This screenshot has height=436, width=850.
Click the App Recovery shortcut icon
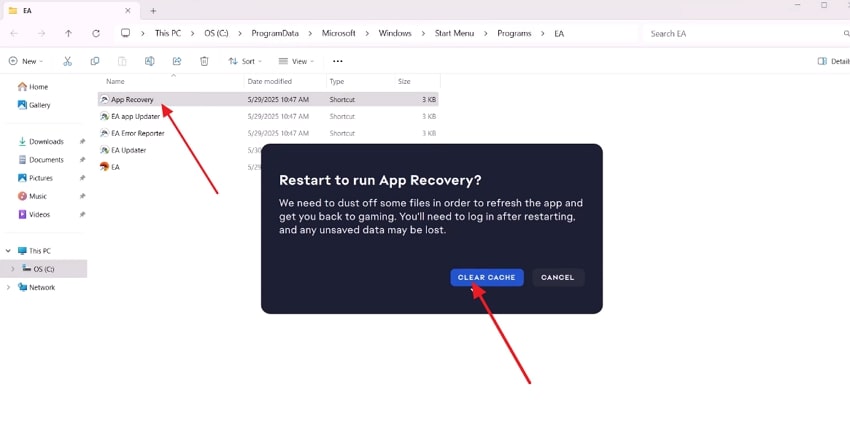(x=105, y=99)
